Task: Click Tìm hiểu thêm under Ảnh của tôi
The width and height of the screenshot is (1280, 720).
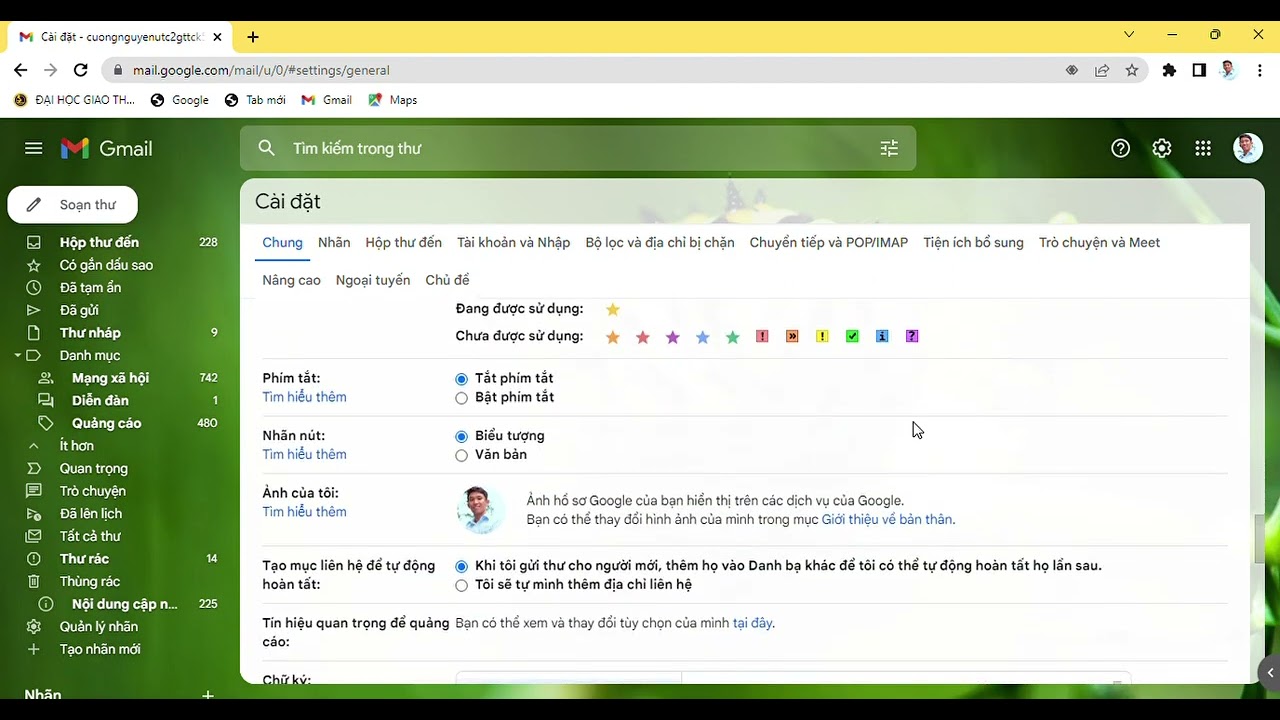Action: click(304, 512)
